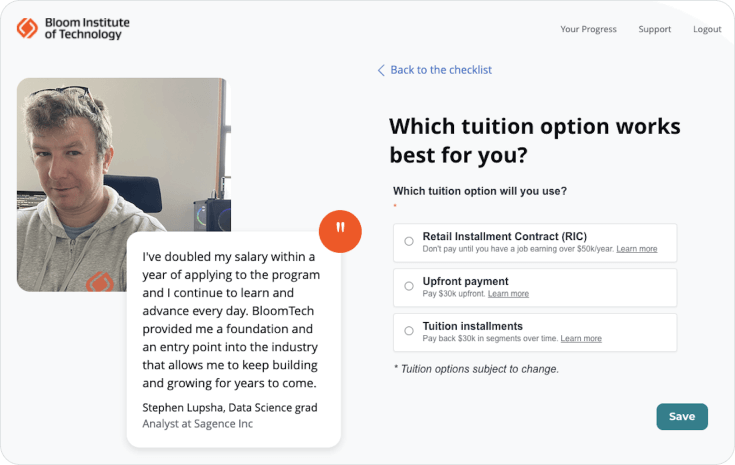Open Learn more link for Tuition installments

tap(581, 339)
